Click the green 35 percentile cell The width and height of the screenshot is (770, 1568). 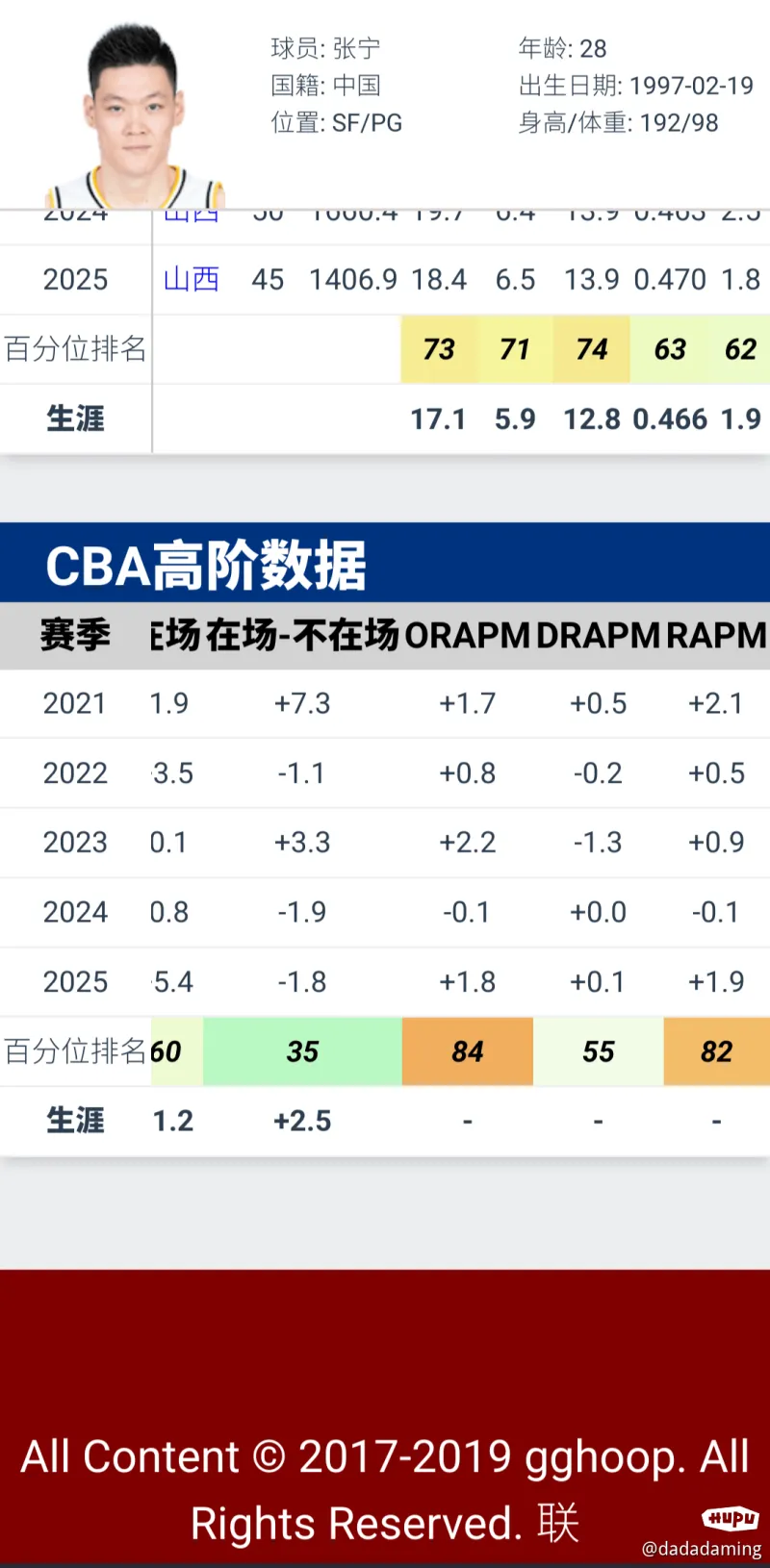click(x=302, y=1051)
